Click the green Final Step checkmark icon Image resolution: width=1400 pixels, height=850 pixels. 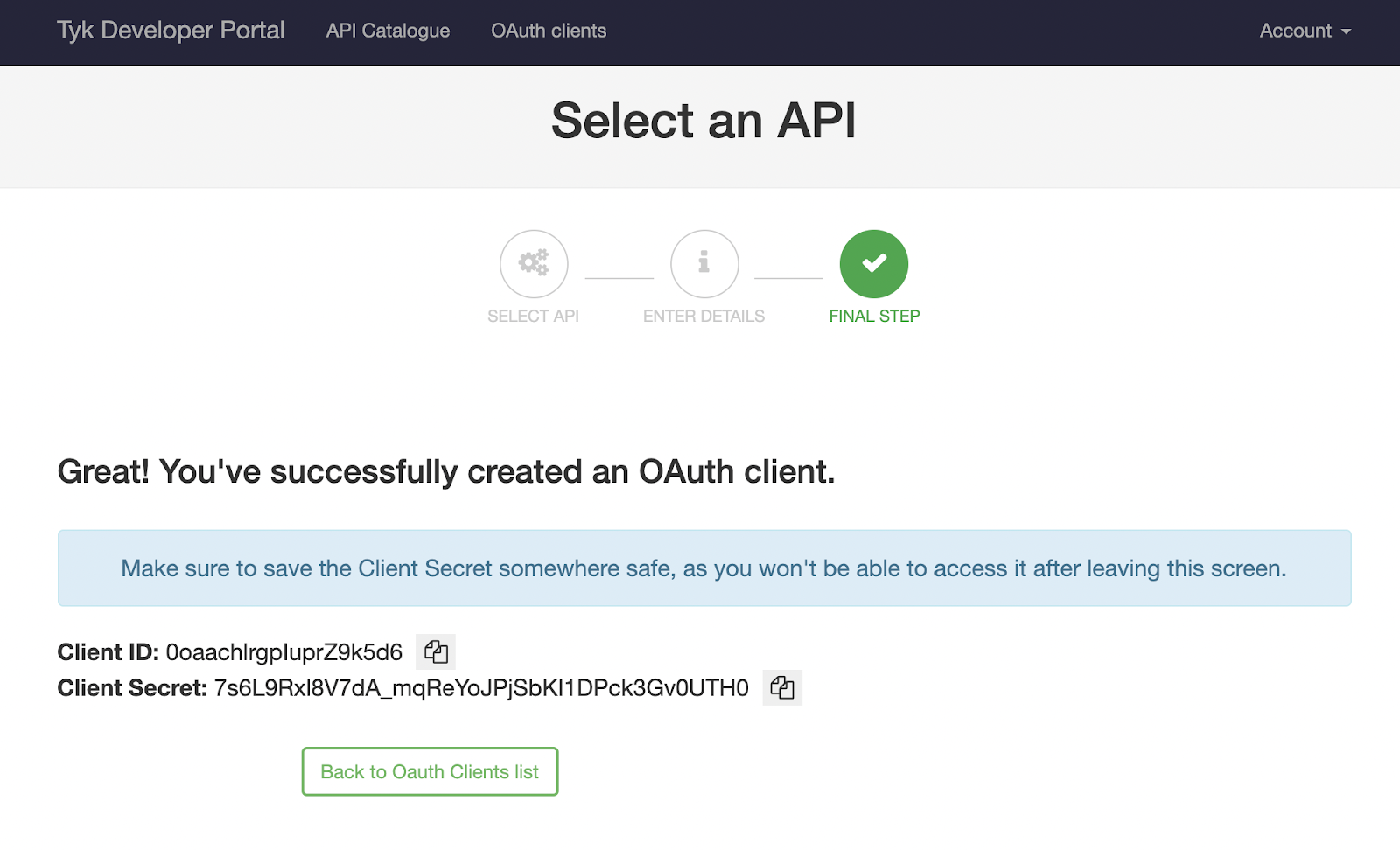tap(874, 264)
